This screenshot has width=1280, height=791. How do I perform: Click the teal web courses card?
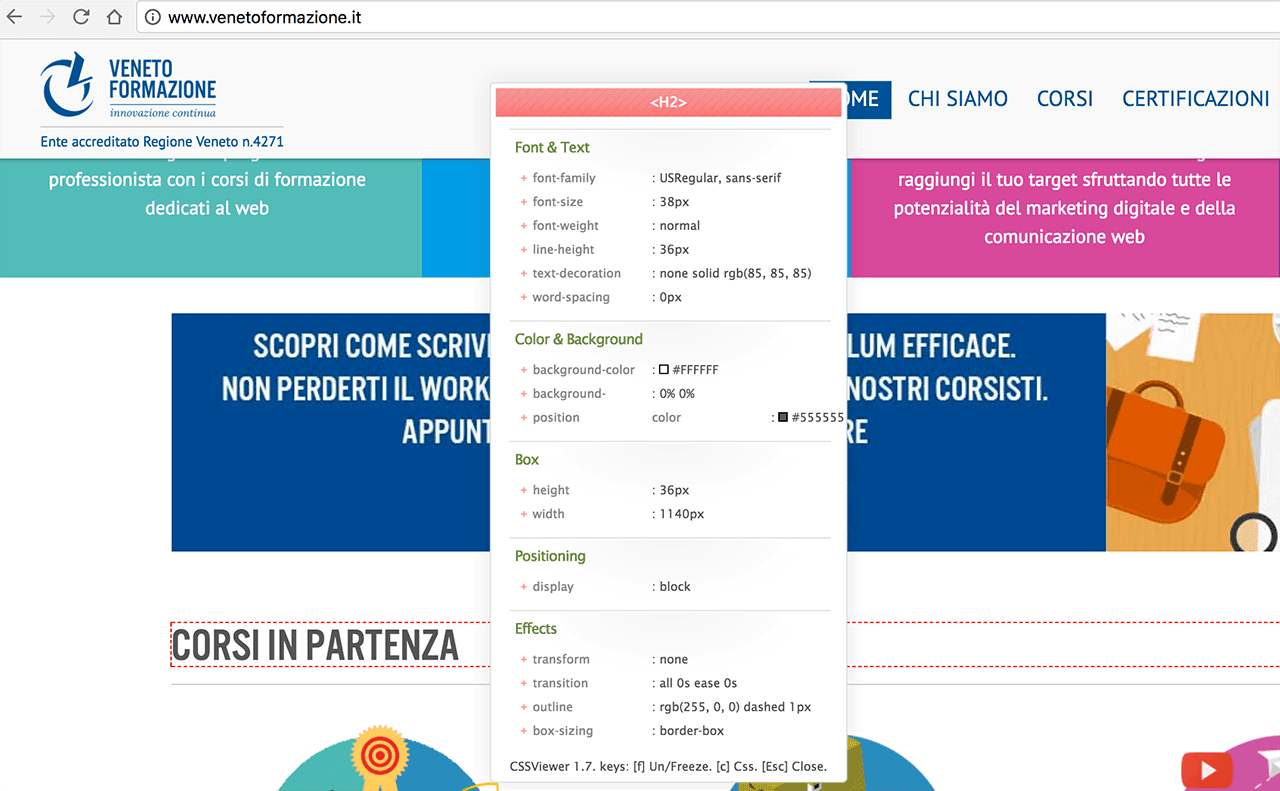[210, 217]
